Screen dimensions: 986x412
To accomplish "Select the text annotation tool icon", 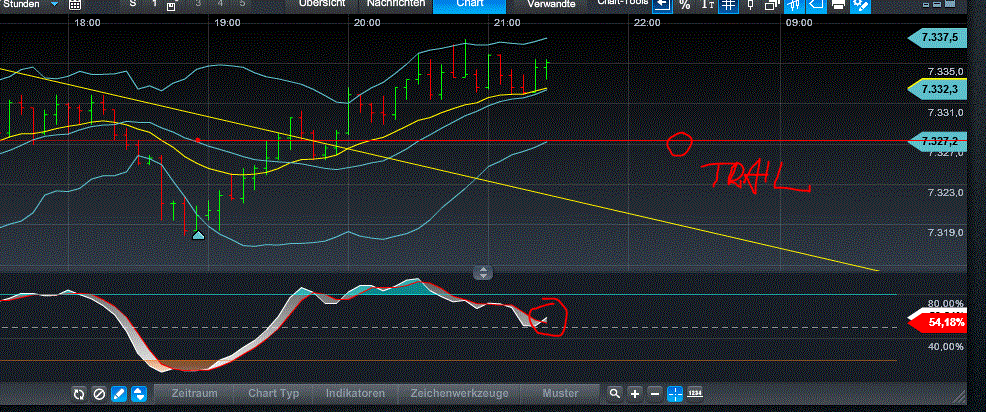I will click(708, 4).
